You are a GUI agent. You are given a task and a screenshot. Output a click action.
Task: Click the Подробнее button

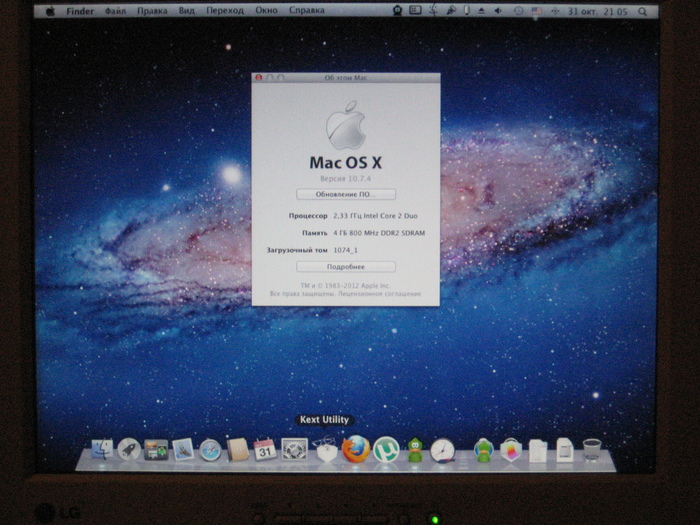coord(346,267)
